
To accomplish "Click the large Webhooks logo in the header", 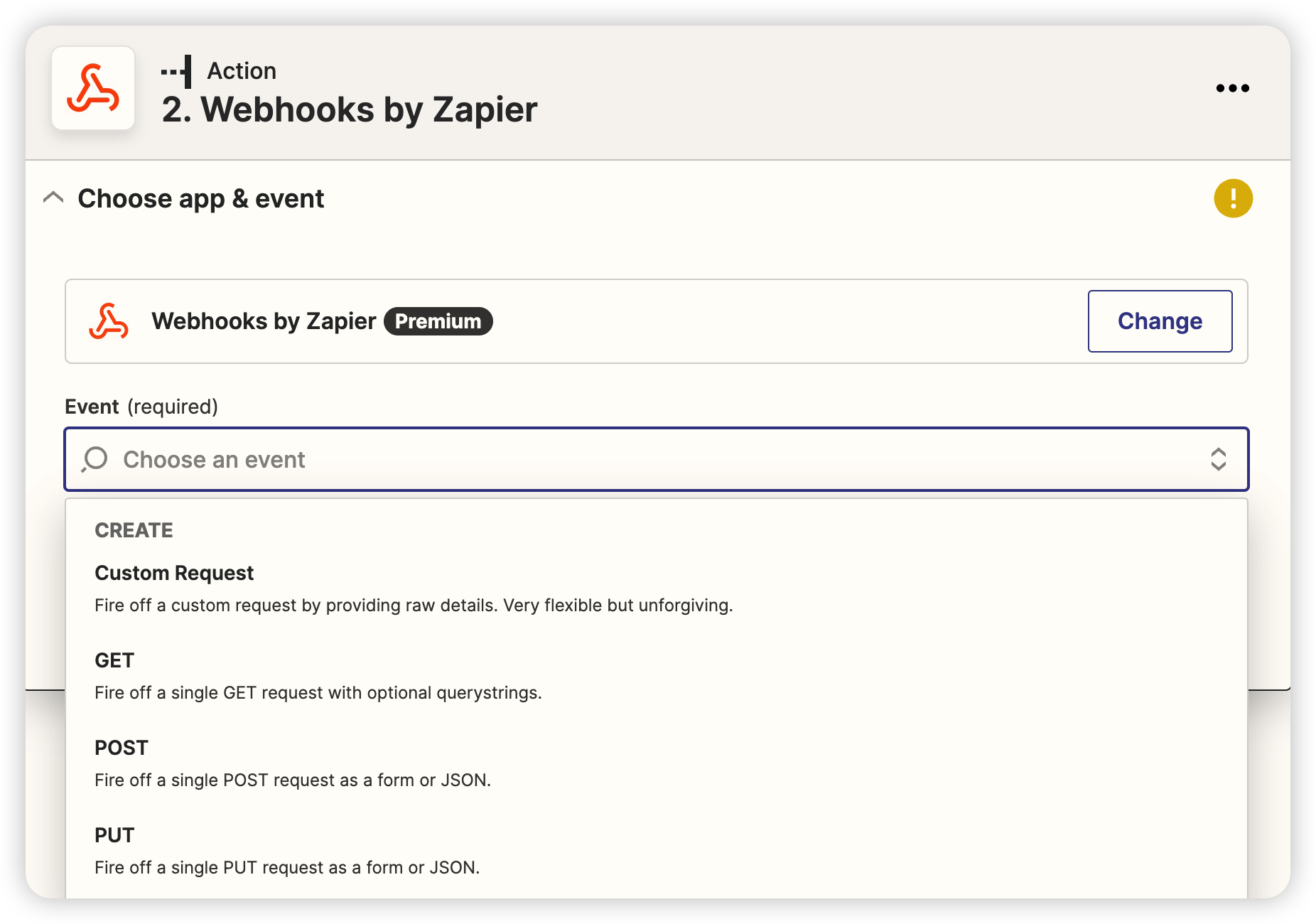I will [x=93, y=88].
